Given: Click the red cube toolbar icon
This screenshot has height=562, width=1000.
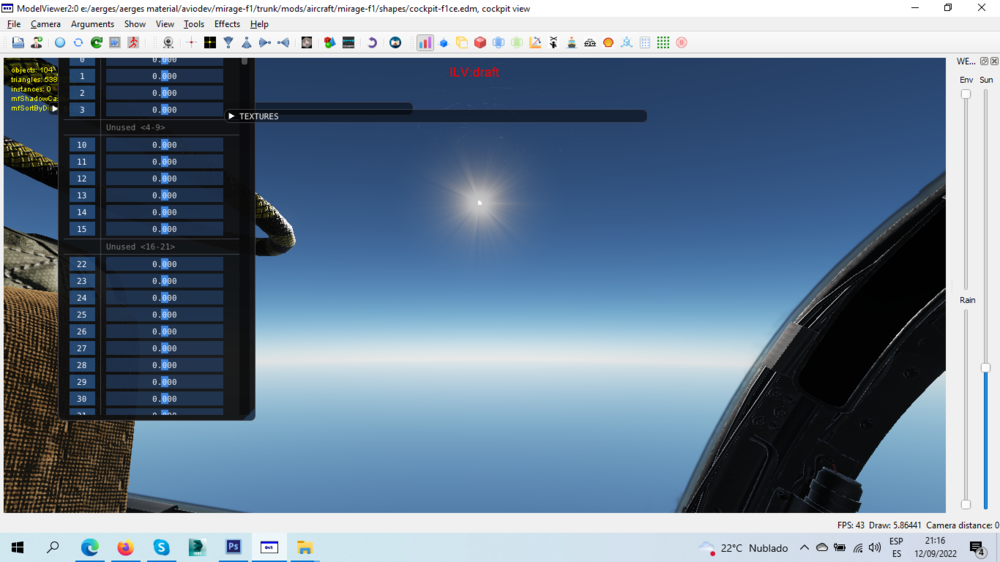Looking at the screenshot, I should click(x=480, y=43).
